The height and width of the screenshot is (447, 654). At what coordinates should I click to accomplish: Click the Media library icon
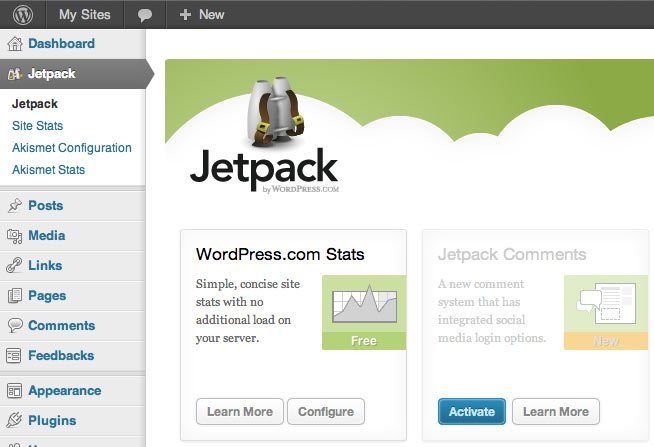click(14, 236)
